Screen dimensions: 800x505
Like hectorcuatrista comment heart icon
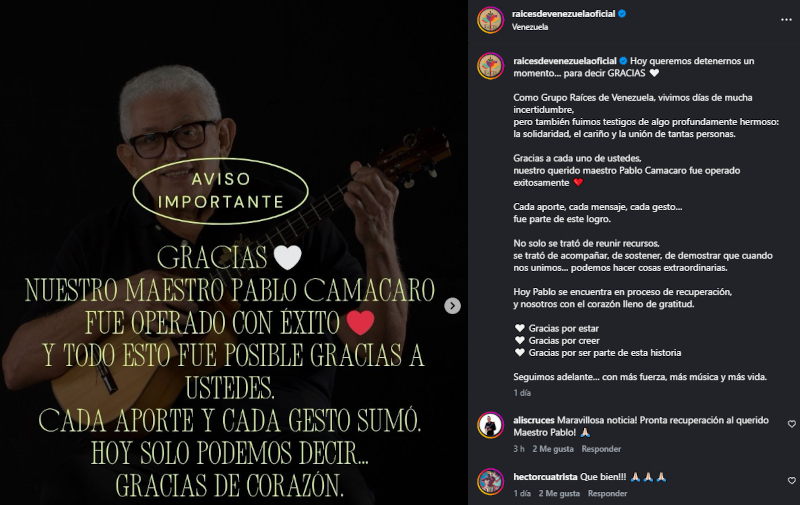(791, 481)
